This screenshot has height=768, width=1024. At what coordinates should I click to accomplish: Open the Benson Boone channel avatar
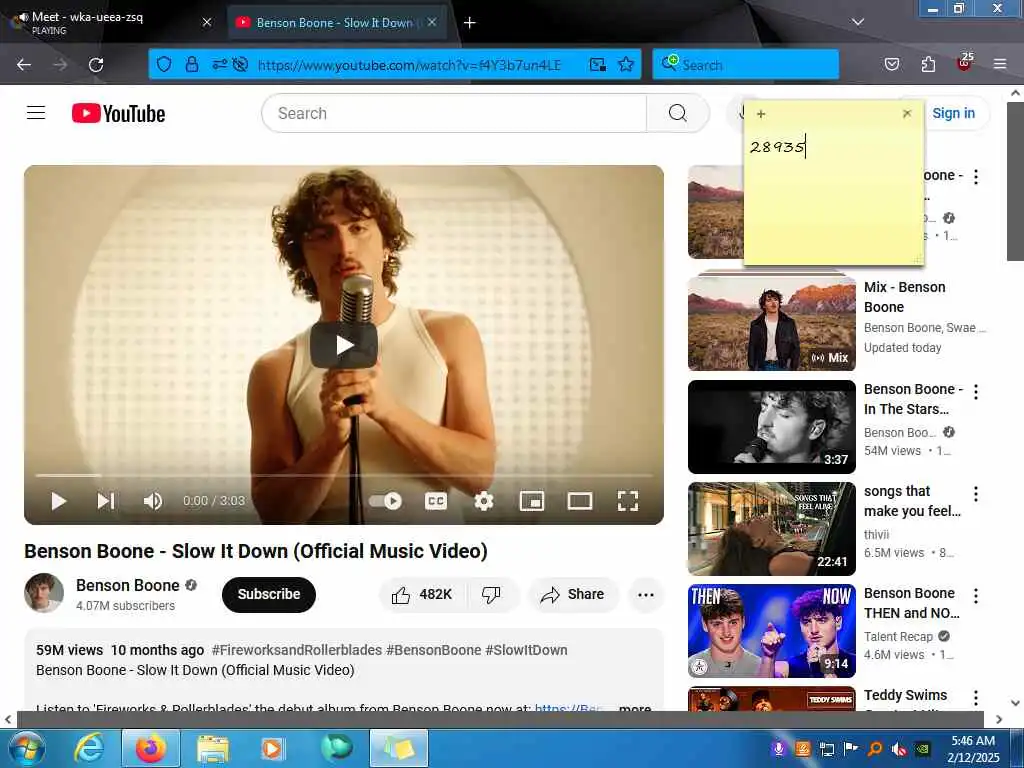44,593
